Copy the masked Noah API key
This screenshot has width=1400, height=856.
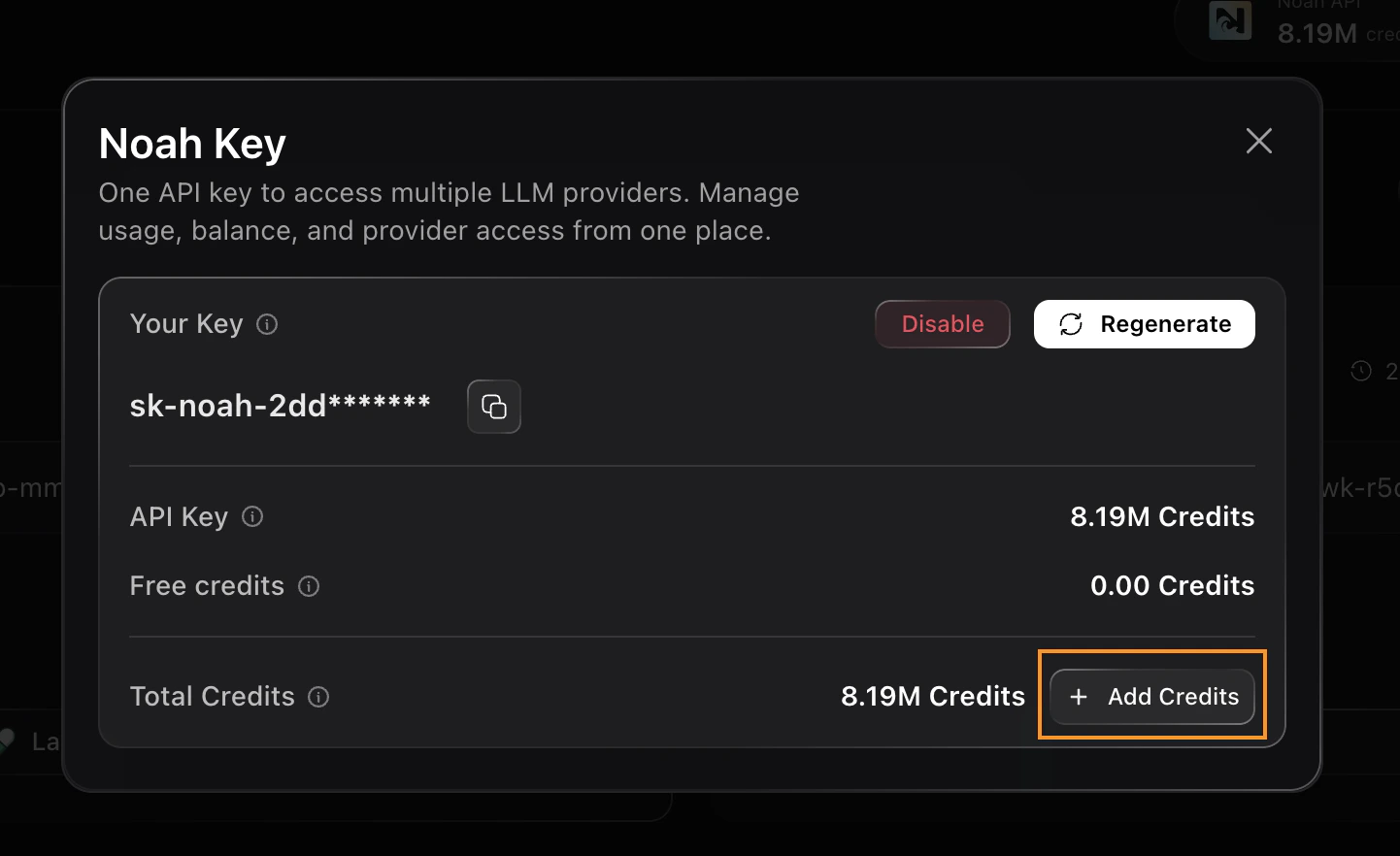pyautogui.click(x=493, y=407)
